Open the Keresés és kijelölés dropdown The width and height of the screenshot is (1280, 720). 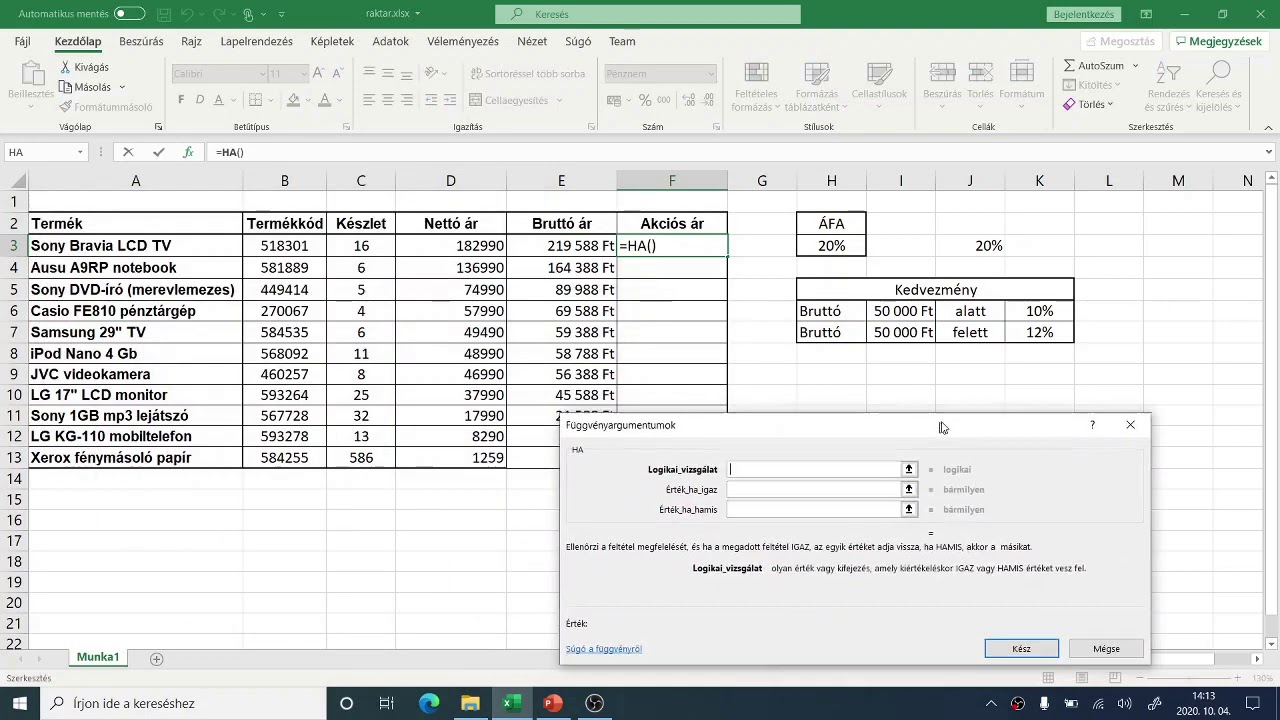[1219, 87]
